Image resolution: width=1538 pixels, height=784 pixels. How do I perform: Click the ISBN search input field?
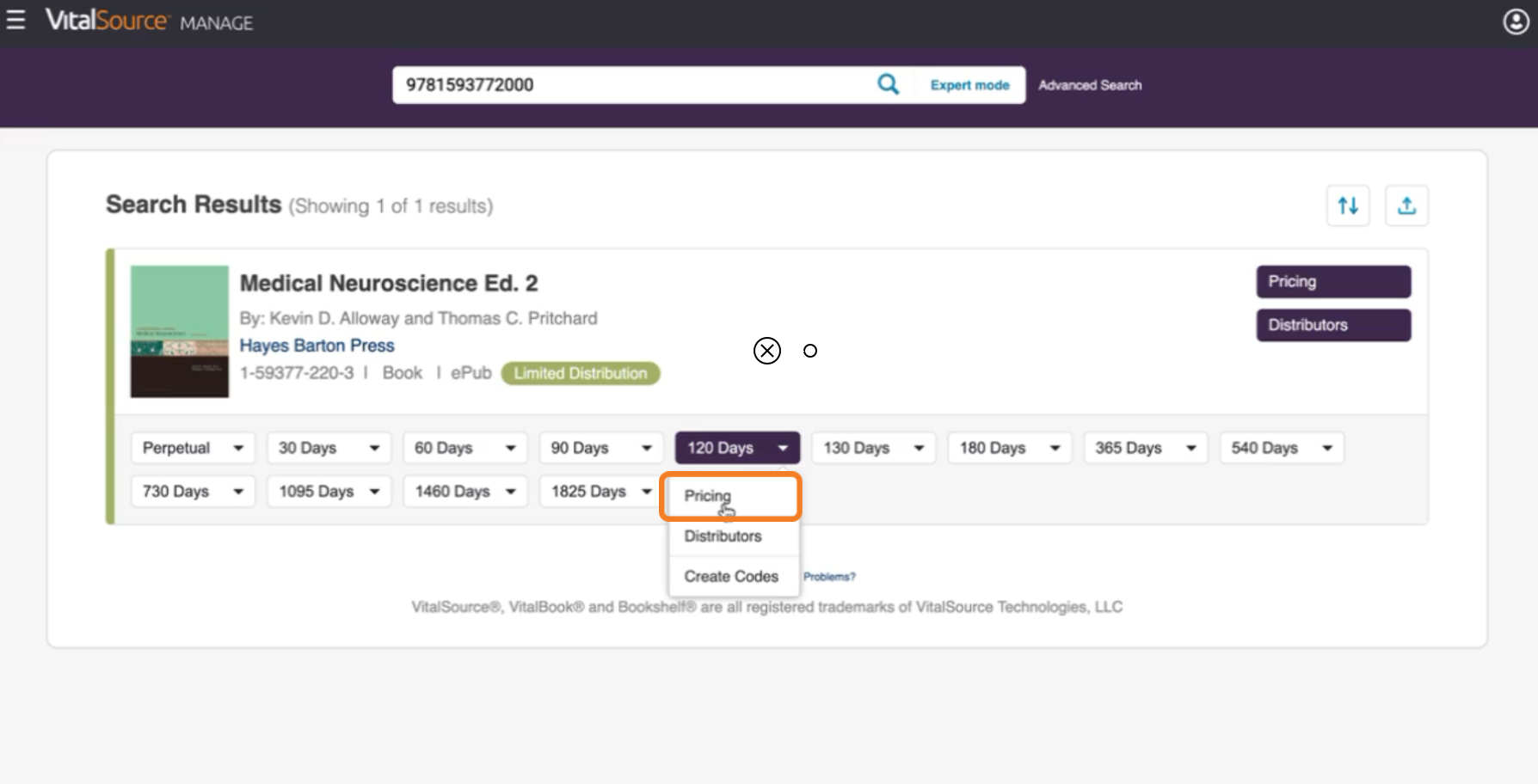(637, 85)
